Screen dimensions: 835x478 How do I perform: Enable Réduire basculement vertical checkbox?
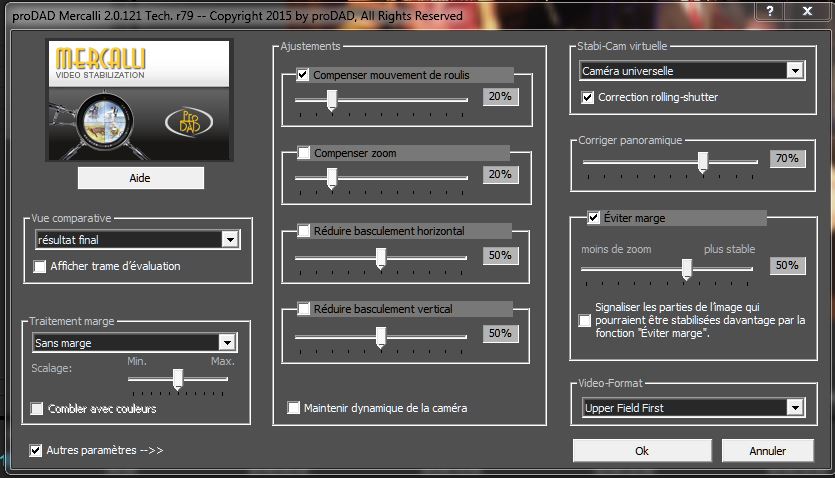tap(304, 309)
